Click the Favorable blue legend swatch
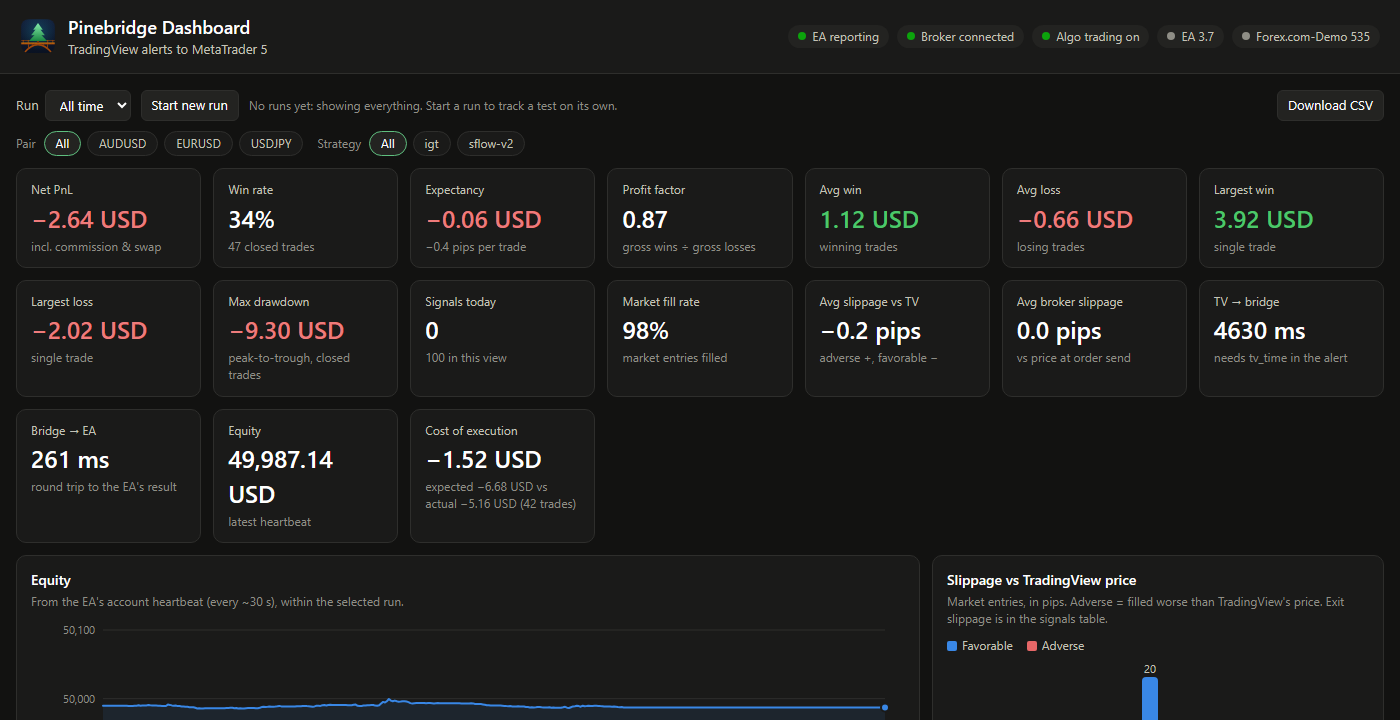Image resolution: width=1400 pixels, height=720 pixels. pos(952,646)
